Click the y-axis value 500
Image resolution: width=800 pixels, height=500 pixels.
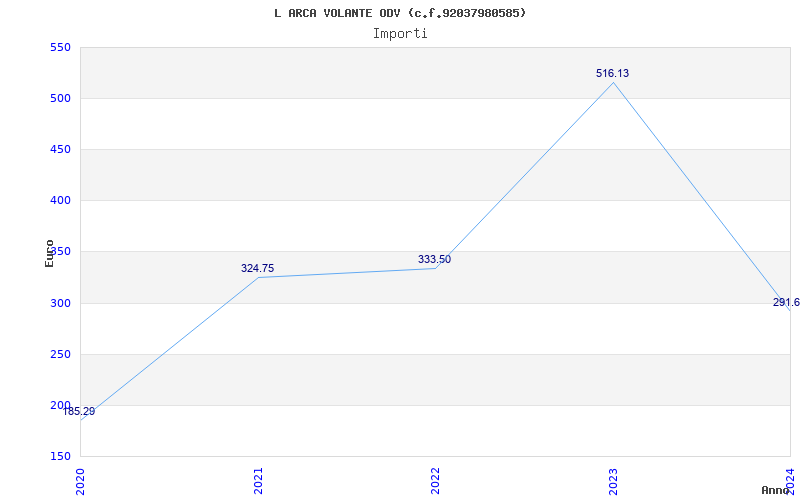[60, 98]
